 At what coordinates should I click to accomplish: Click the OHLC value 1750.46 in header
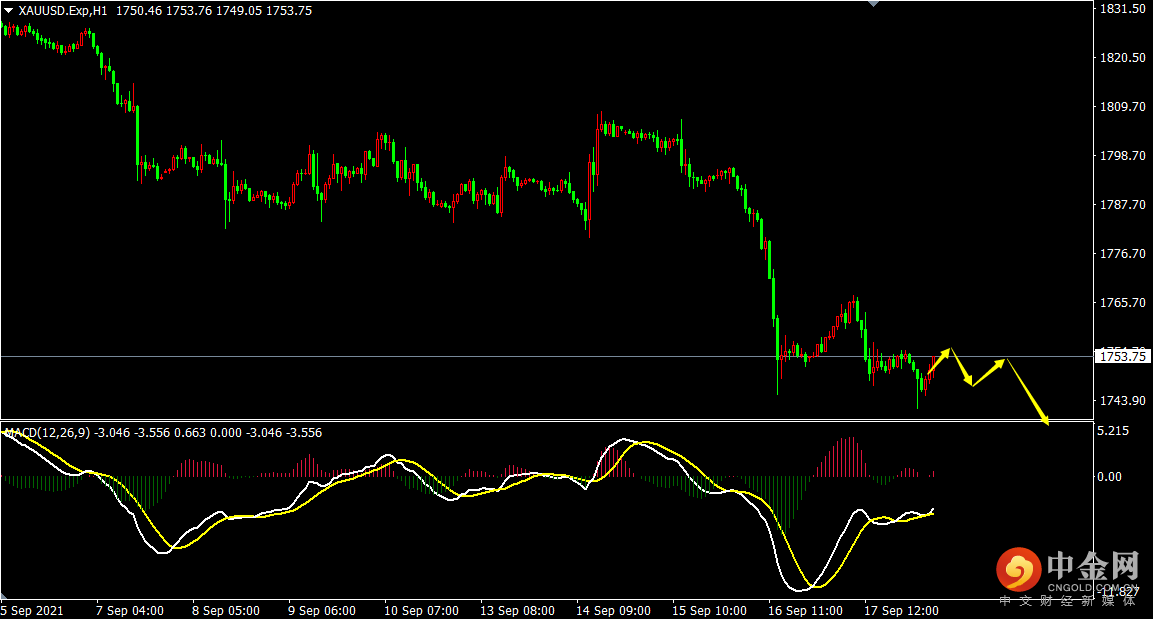(x=138, y=11)
